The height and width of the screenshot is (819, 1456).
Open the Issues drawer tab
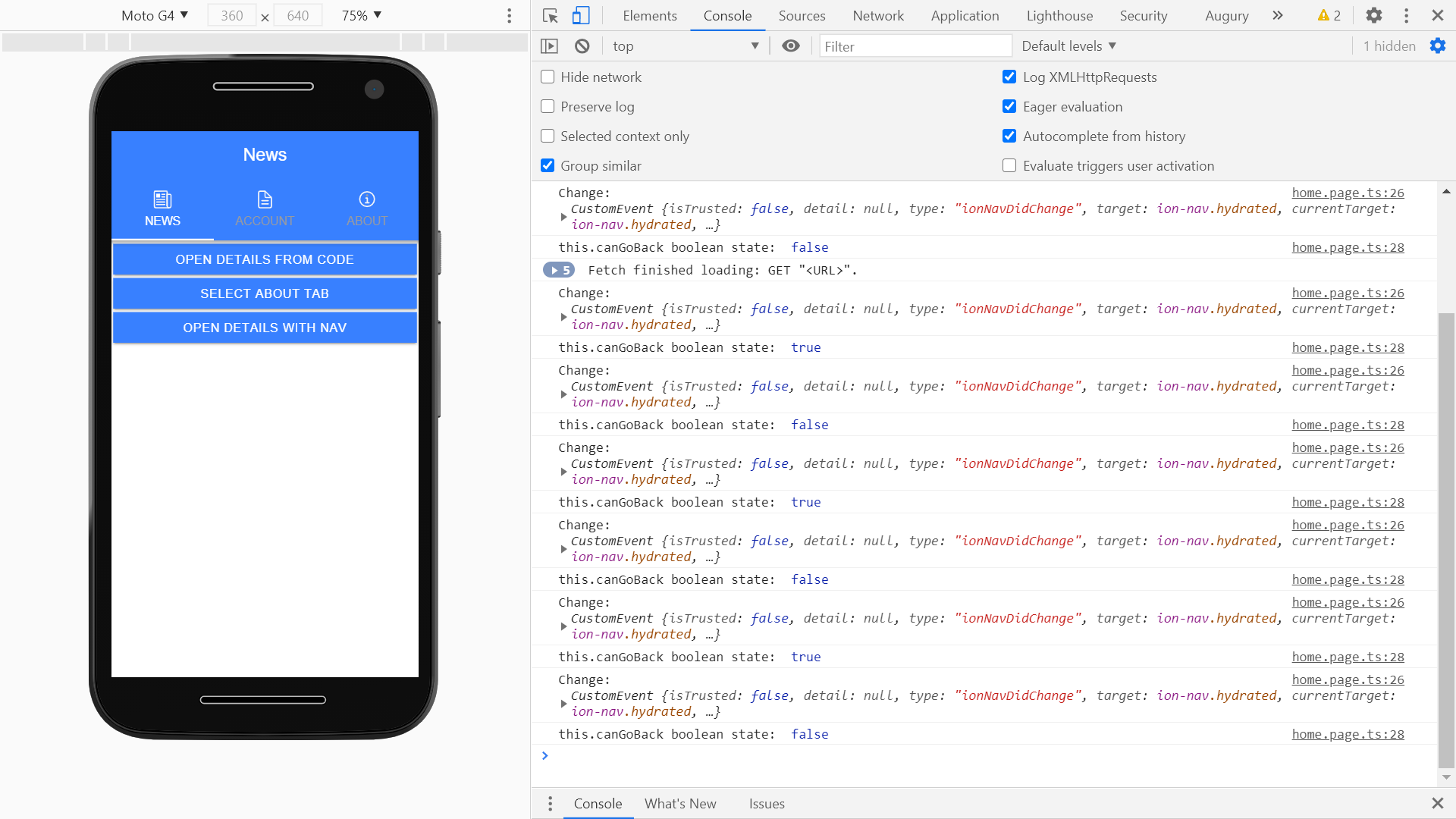coord(766,803)
